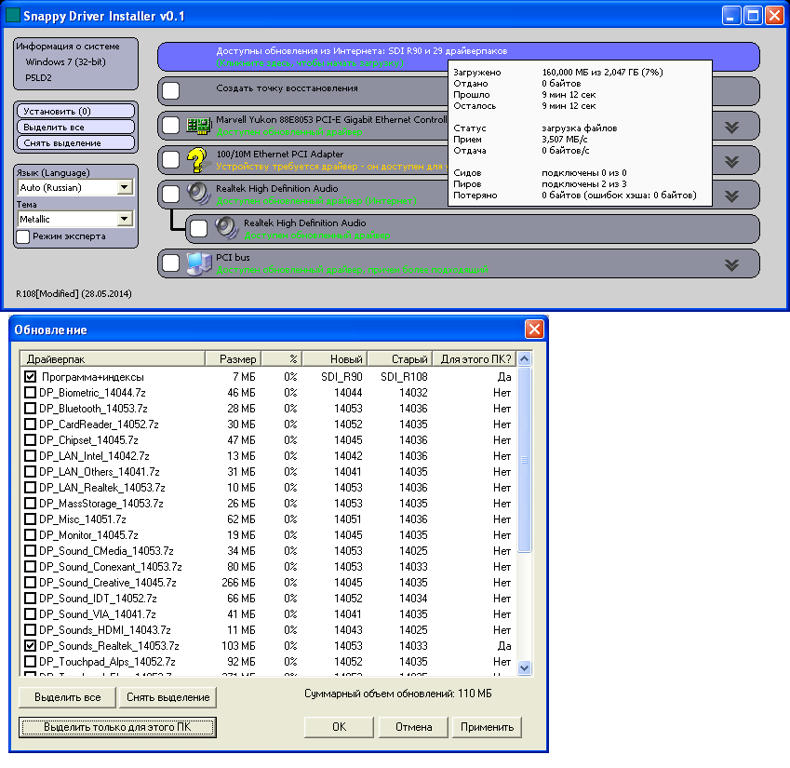Check the Marvell Yukon driver checkbox

[x=171, y=125]
